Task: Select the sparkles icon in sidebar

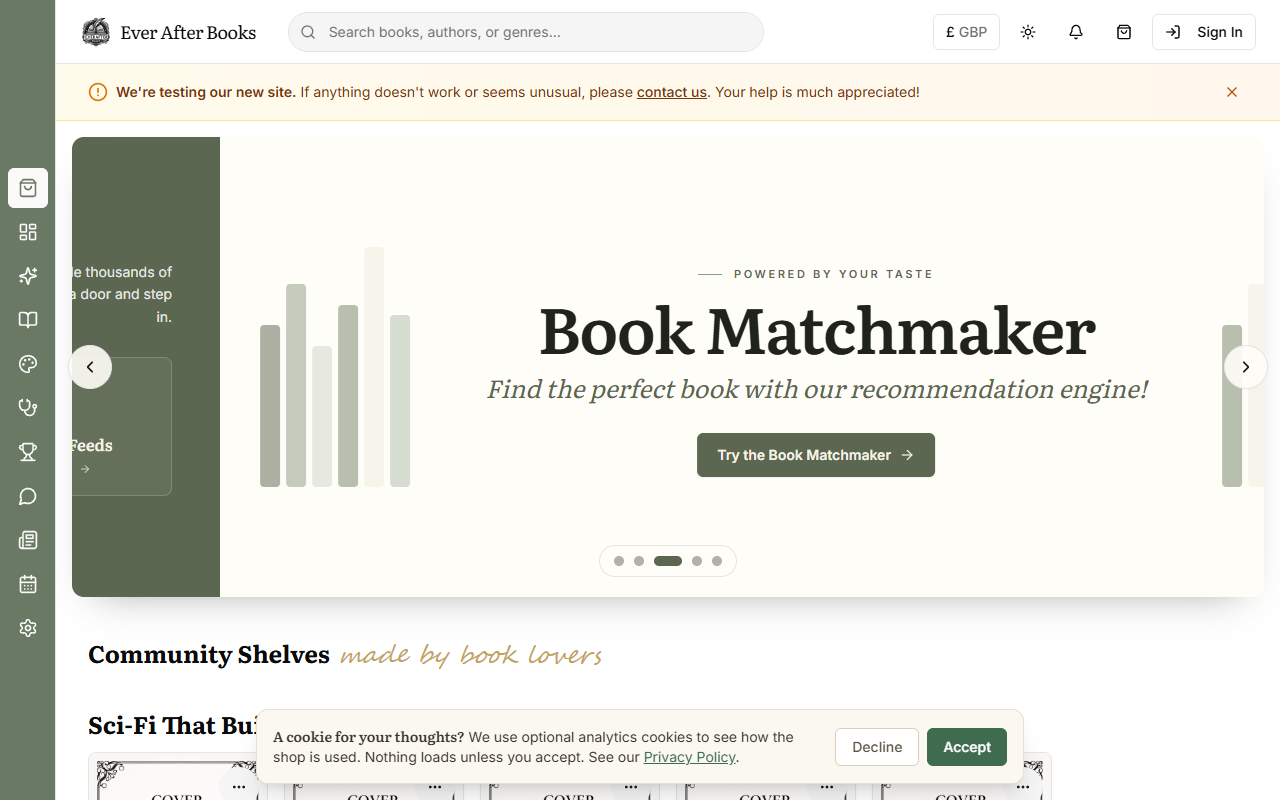Action: pos(28,276)
